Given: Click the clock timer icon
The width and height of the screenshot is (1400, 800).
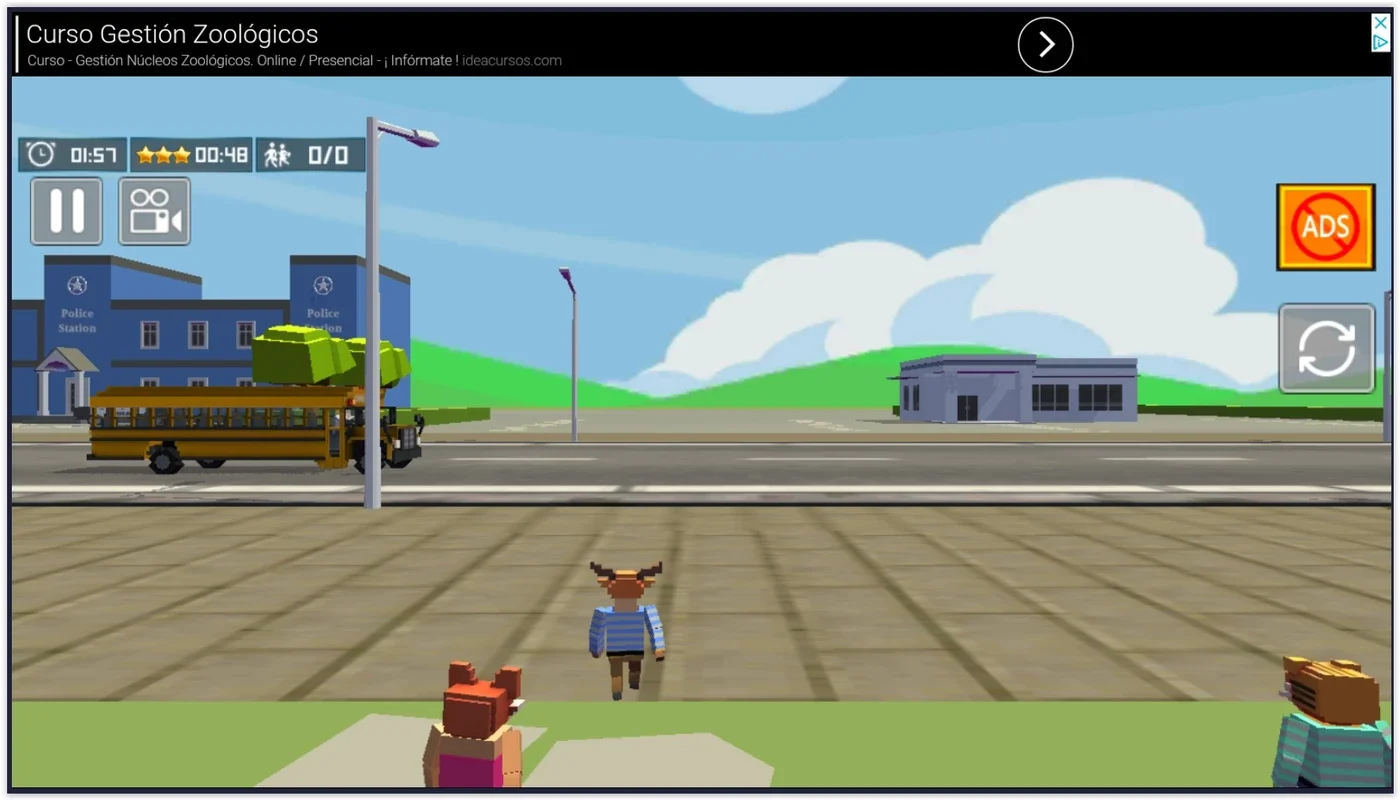Looking at the screenshot, I should pyautogui.click(x=41, y=155).
